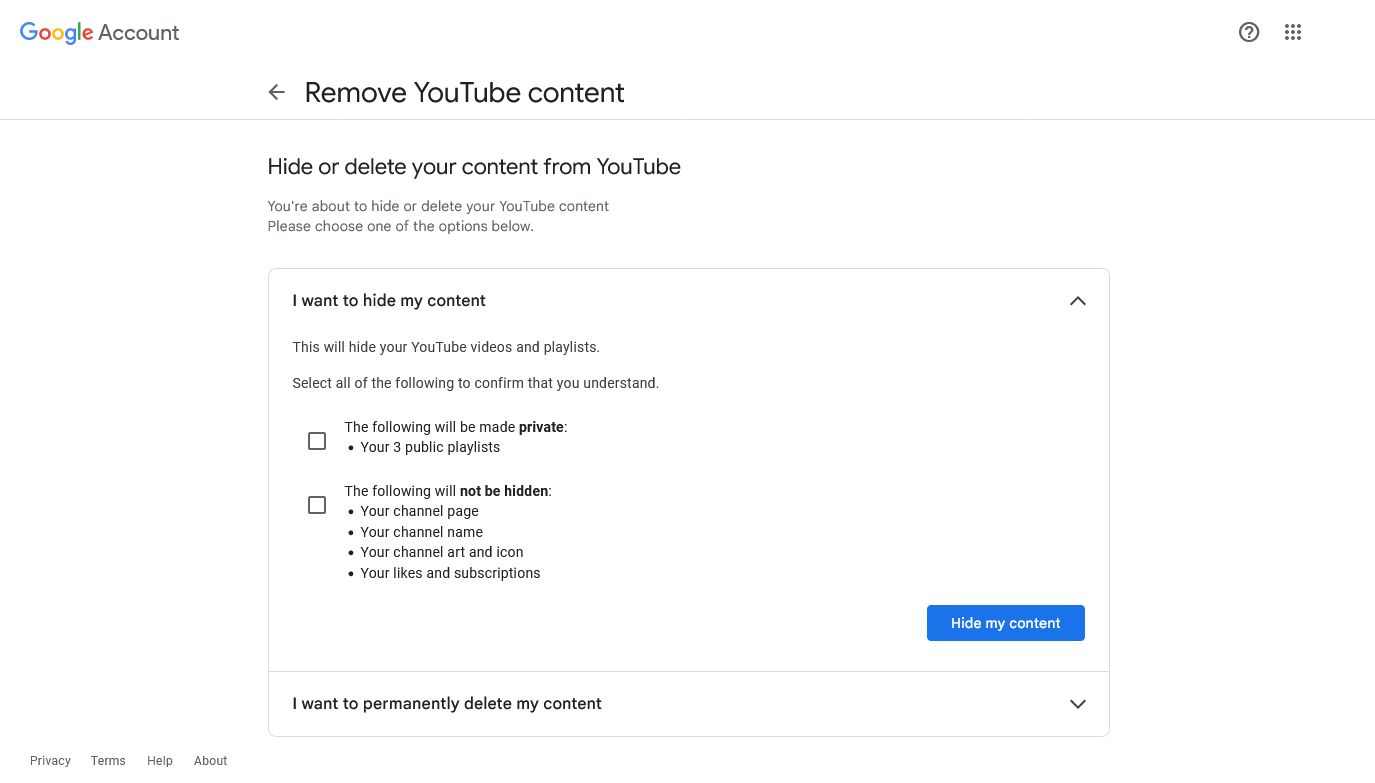Screen dimensions: 1375x783
Task: Click the Your 3 public playlists list item
Action: coord(430,447)
